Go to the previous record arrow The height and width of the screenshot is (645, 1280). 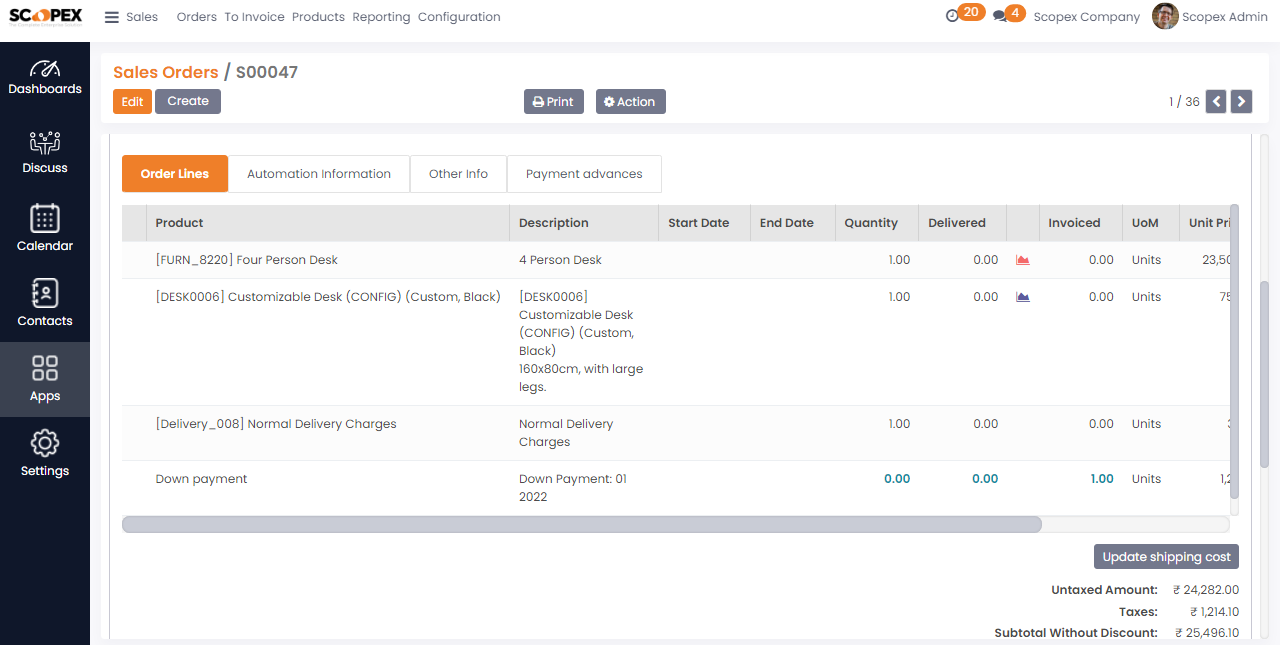pos(1216,101)
